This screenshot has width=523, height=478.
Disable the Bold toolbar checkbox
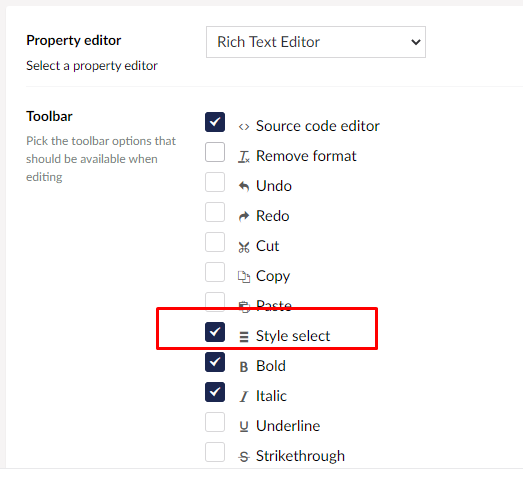215,362
